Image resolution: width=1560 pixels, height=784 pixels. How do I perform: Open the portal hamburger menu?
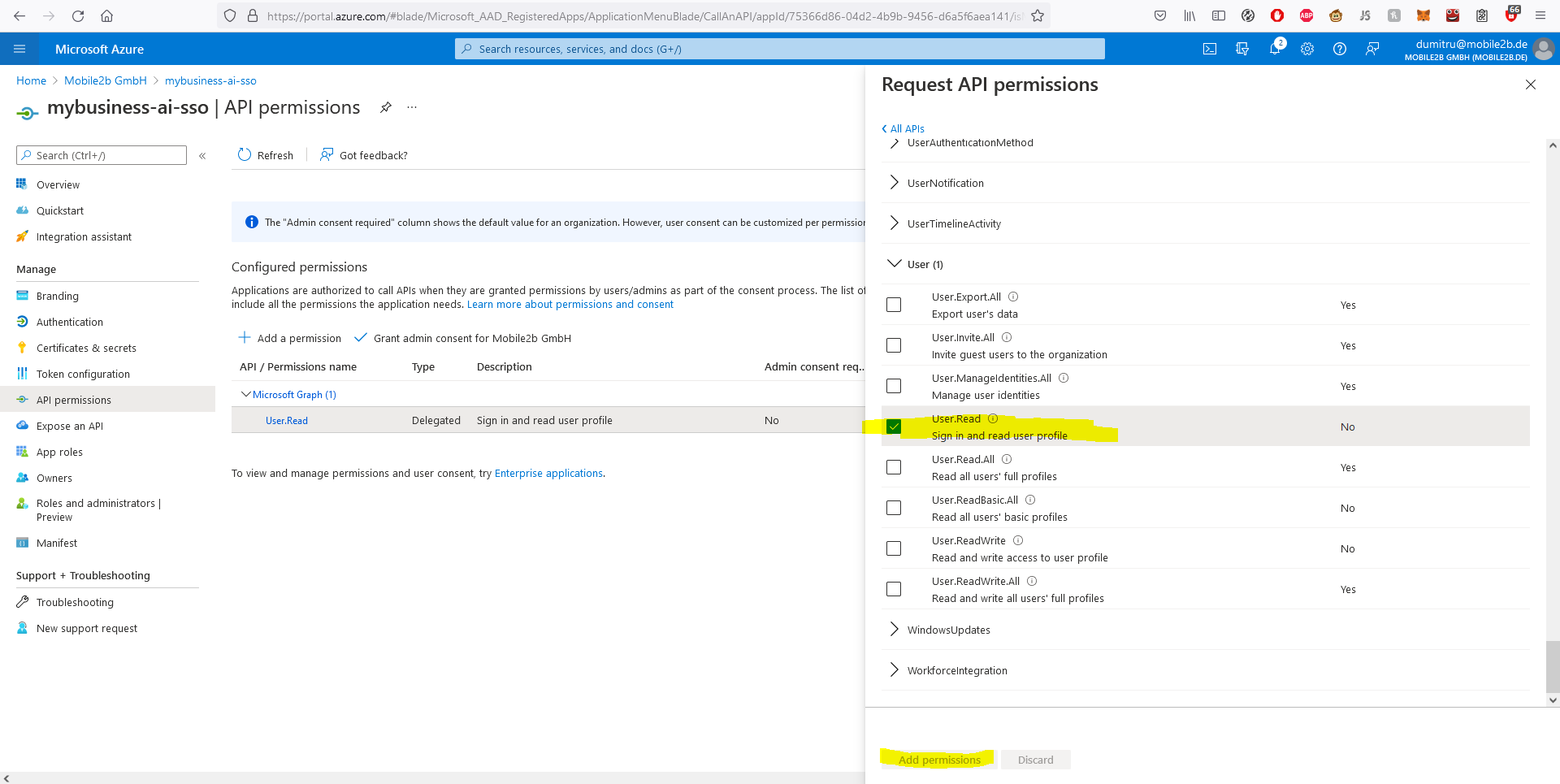point(19,49)
